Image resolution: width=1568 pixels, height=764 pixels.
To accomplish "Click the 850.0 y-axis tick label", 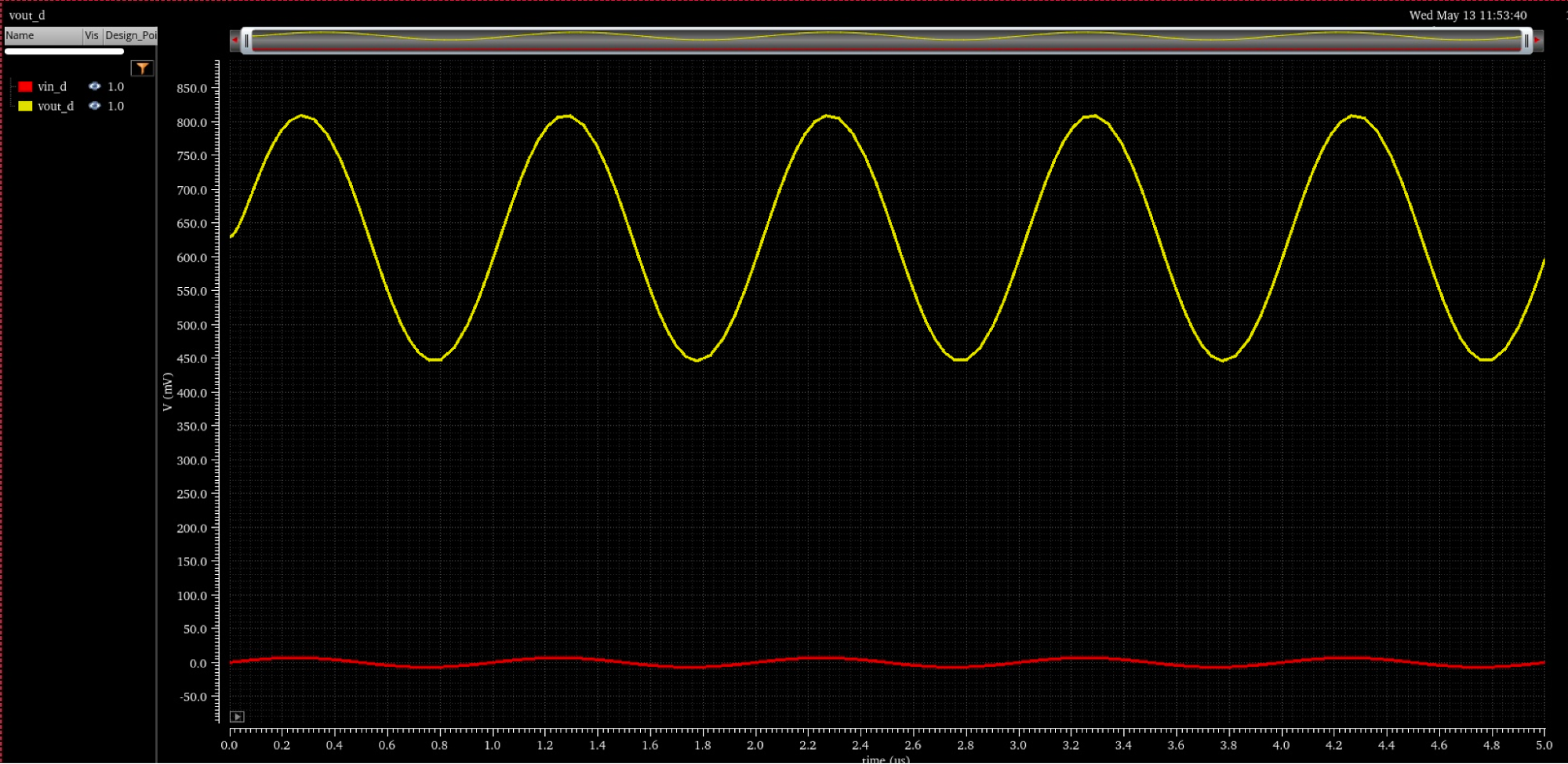I will [x=192, y=89].
